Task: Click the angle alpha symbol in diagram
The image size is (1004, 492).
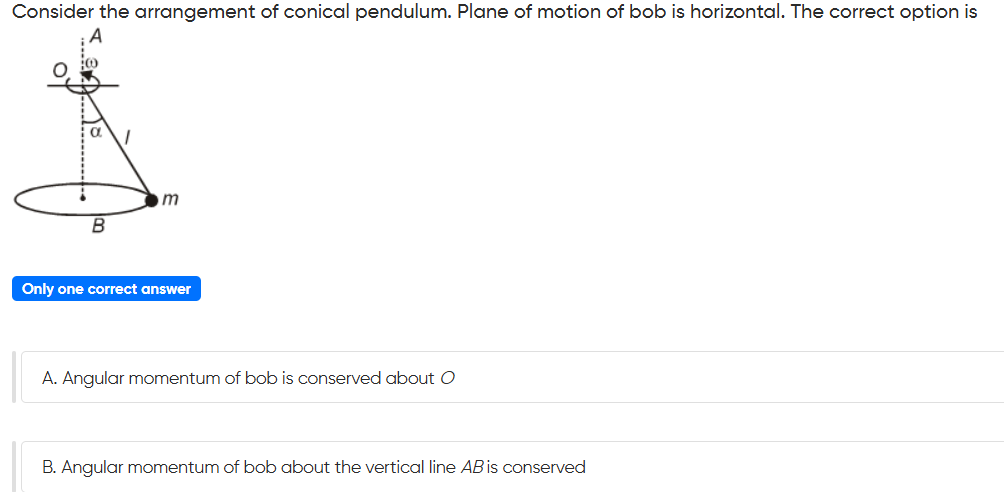Action: coord(96,130)
